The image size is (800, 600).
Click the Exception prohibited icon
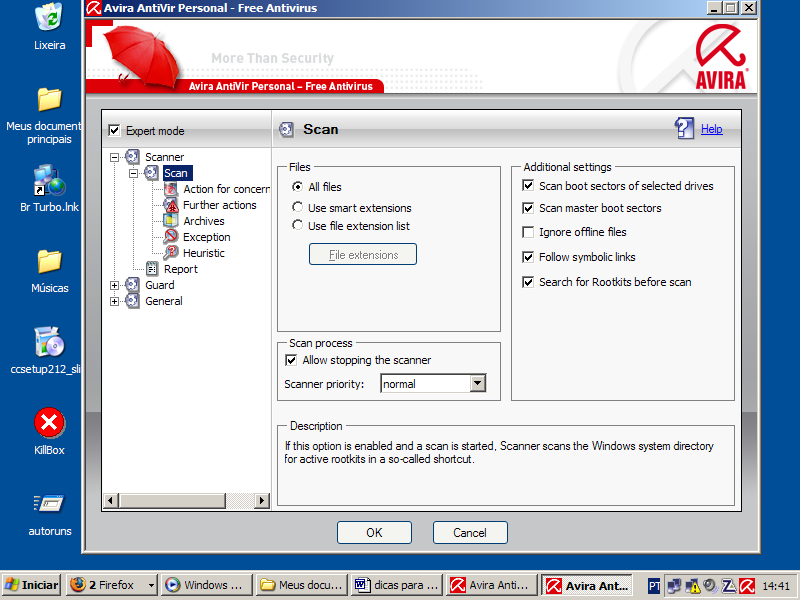tap(170, 237)
